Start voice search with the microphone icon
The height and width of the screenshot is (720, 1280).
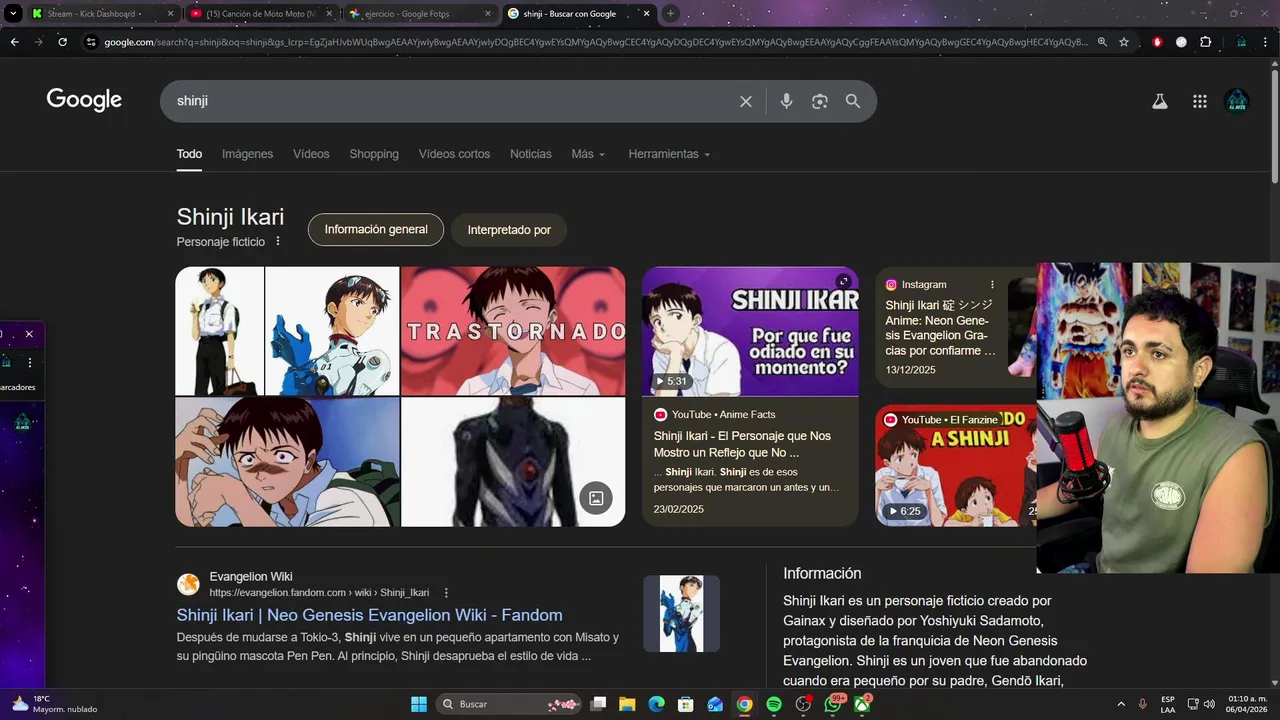(x=786, y=101)
